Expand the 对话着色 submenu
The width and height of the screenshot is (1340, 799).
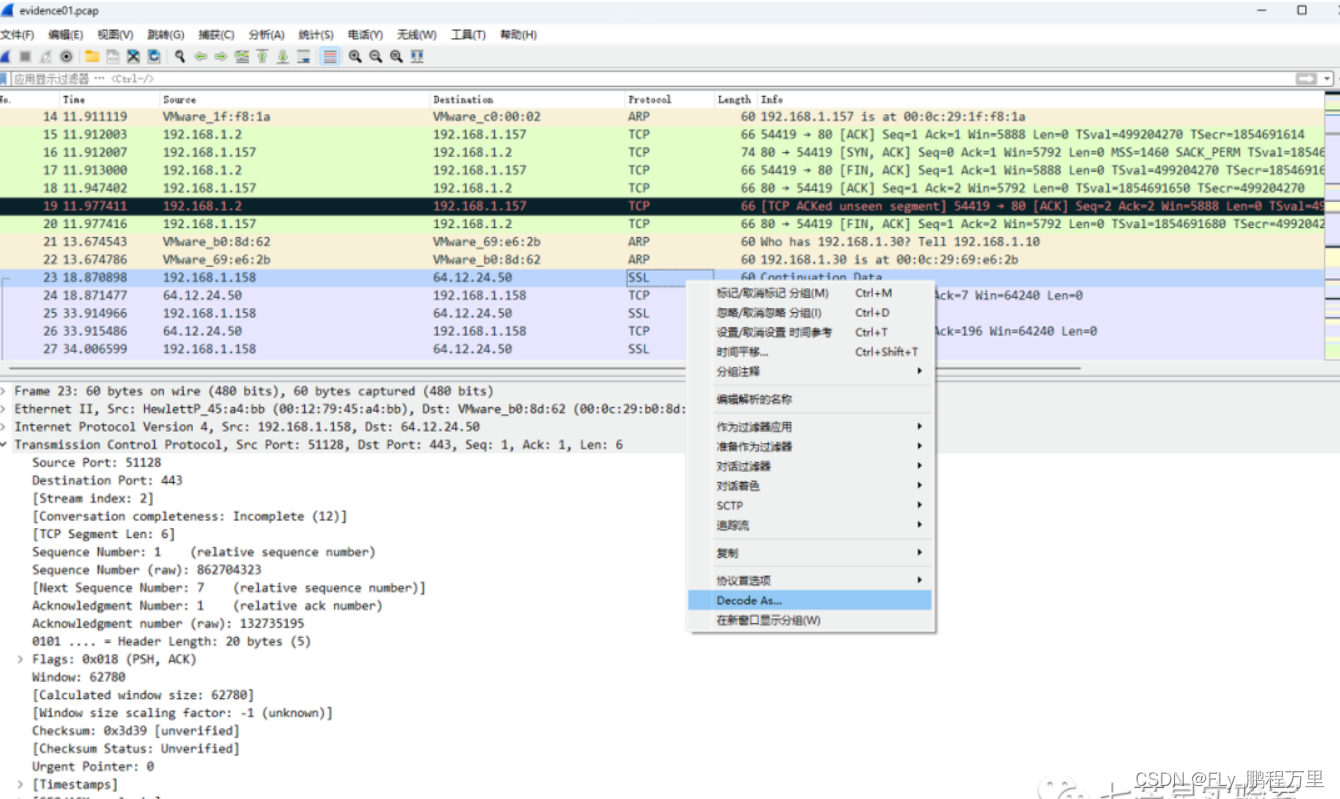point(810,486)
